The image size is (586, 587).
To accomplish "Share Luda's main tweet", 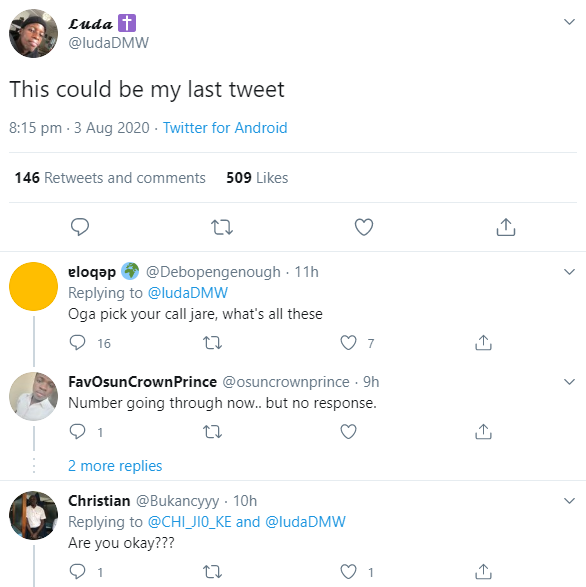I will [x=506, y=227].
